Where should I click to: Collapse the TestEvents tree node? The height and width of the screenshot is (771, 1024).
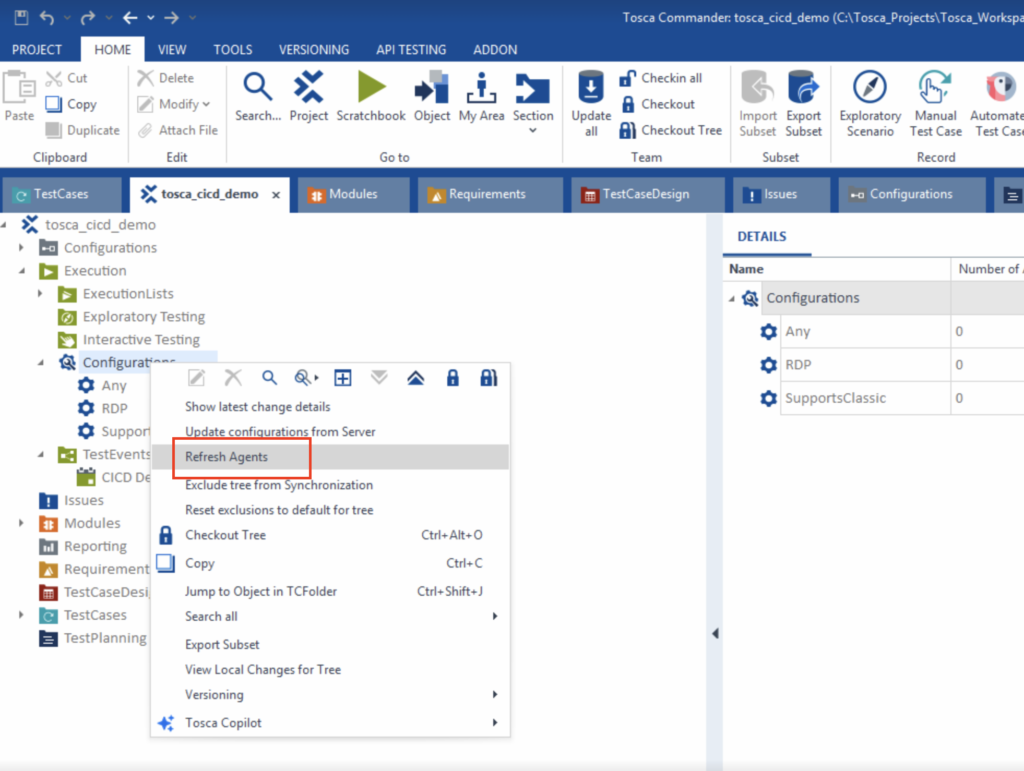[x=40, y=454]
